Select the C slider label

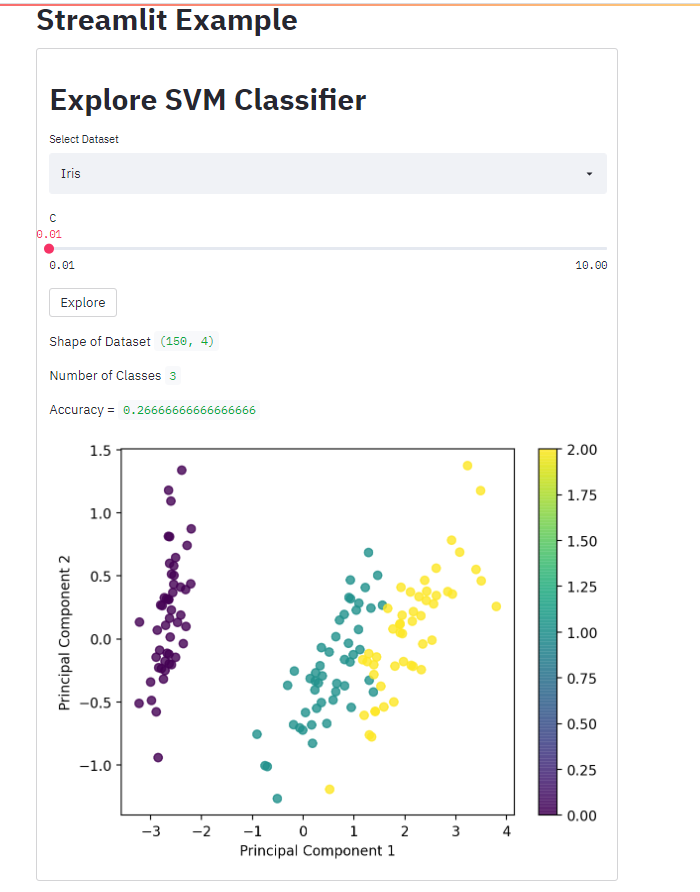coord(52,217)
